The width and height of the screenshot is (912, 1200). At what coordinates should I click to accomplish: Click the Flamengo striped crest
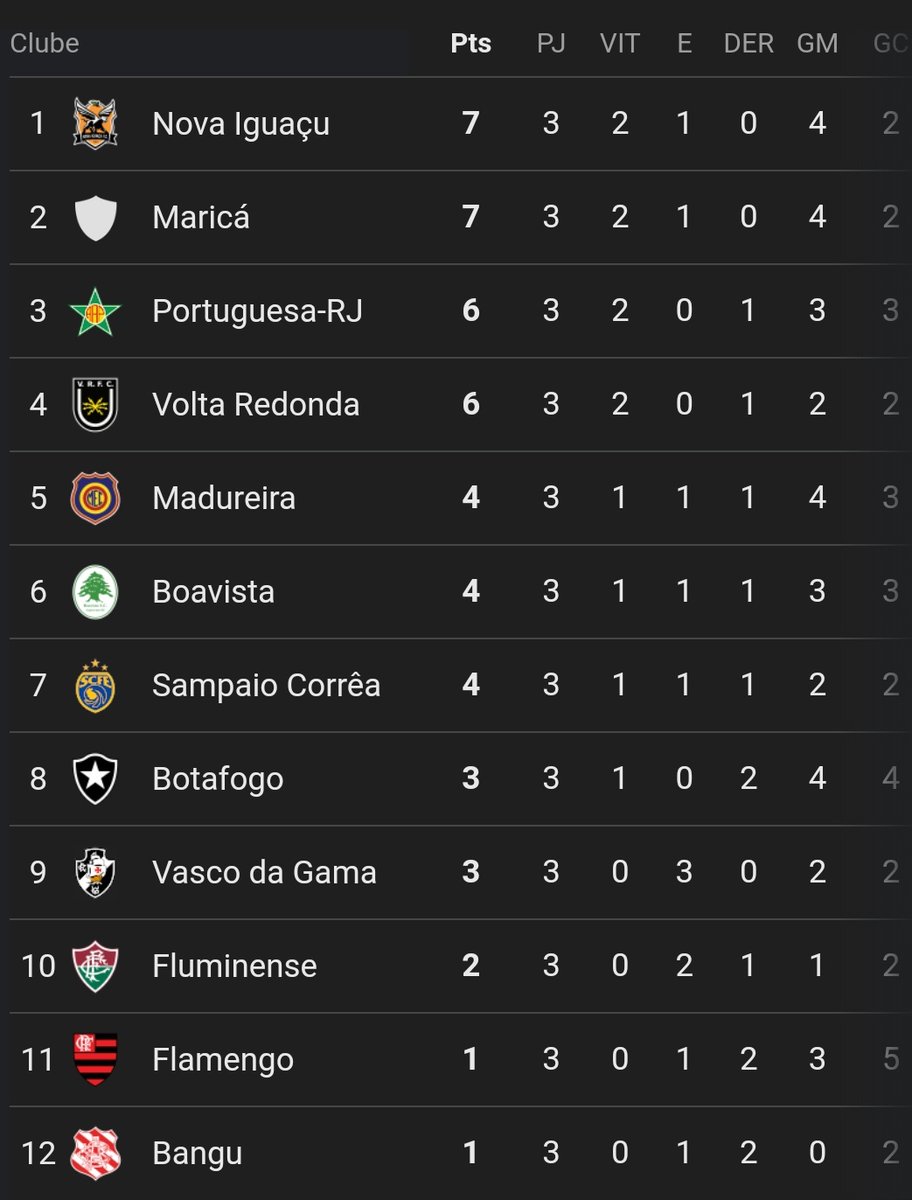[x=96, y=1060]
